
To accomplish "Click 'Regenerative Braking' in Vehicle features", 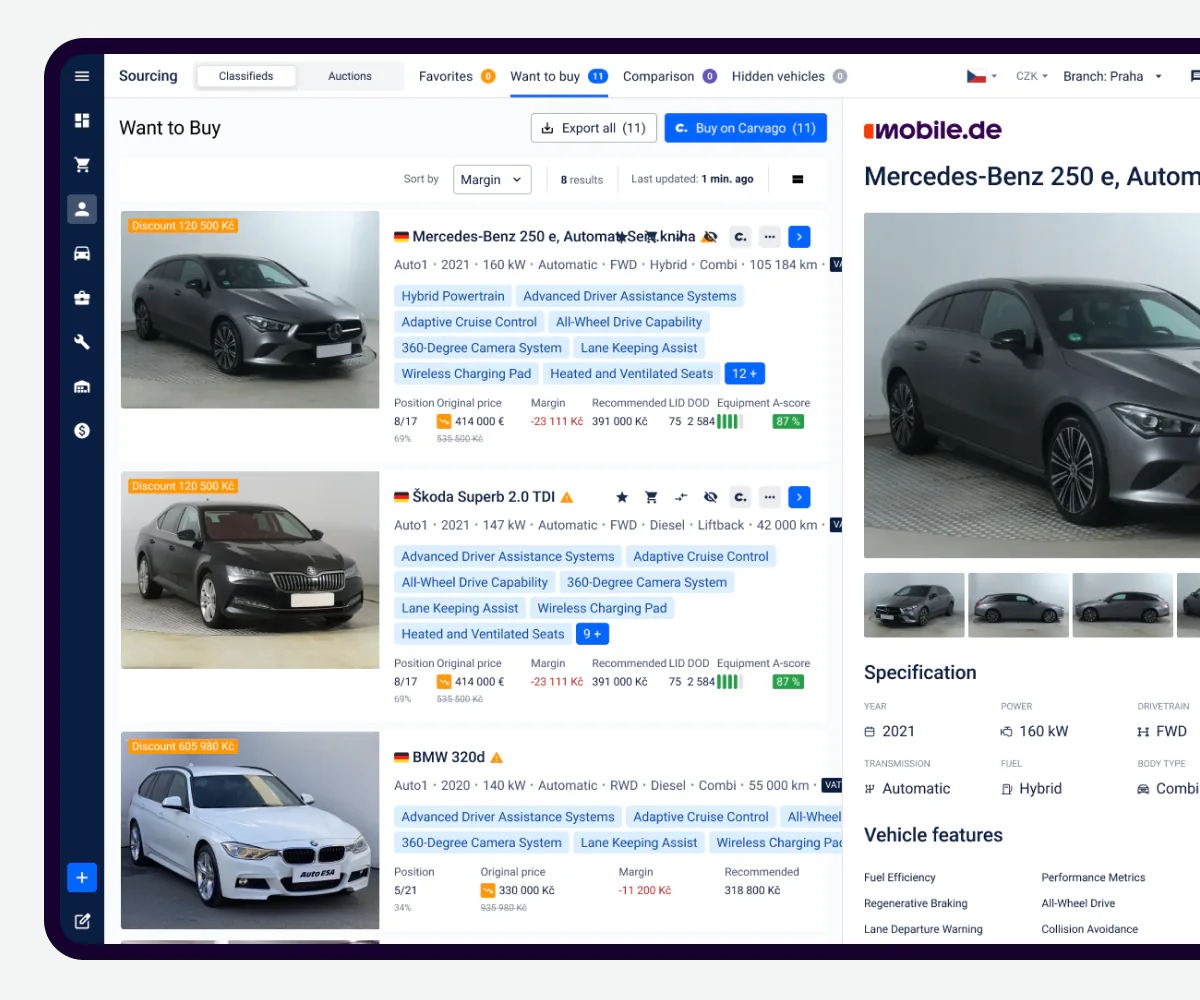I will tap(916, 903).
